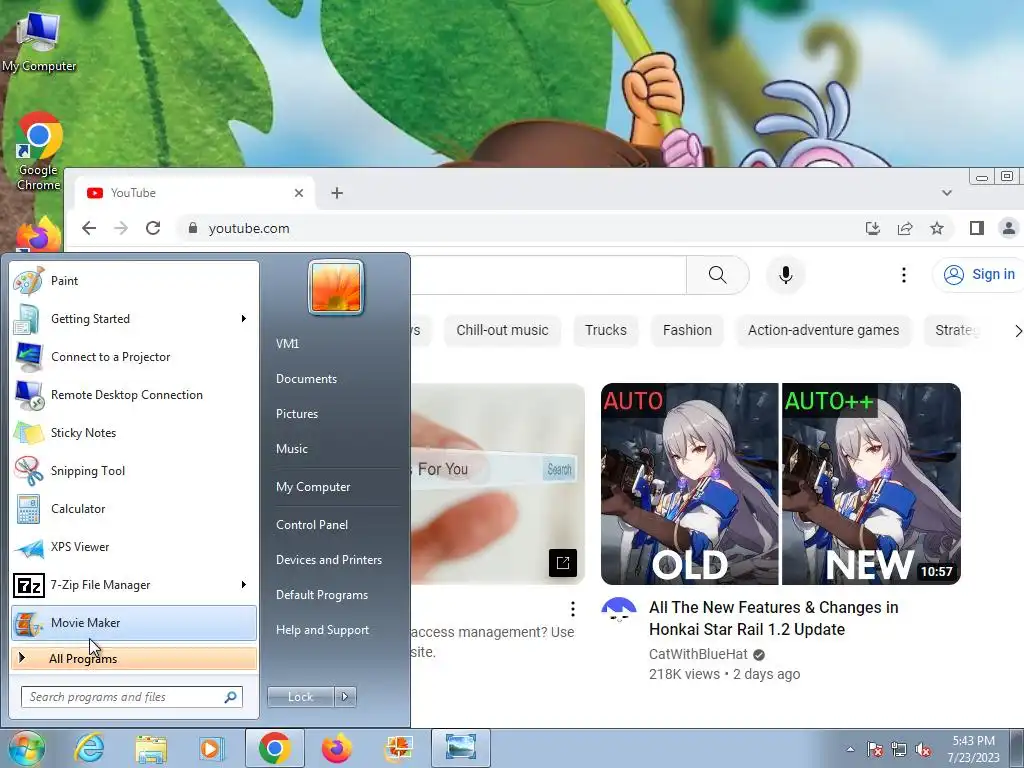Open Internet Explorer from taskbar
Image resolution: width=1024 pixels, height=768 pixels.
(89, 748)
